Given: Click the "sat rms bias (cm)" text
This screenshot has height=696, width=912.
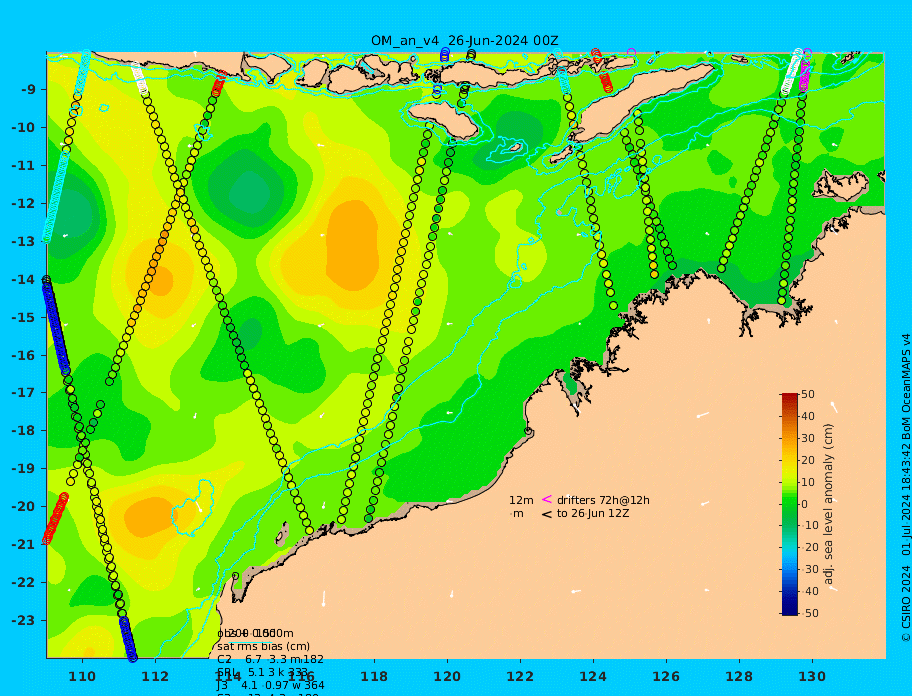Looking at the screenshot, I should 263,646.
